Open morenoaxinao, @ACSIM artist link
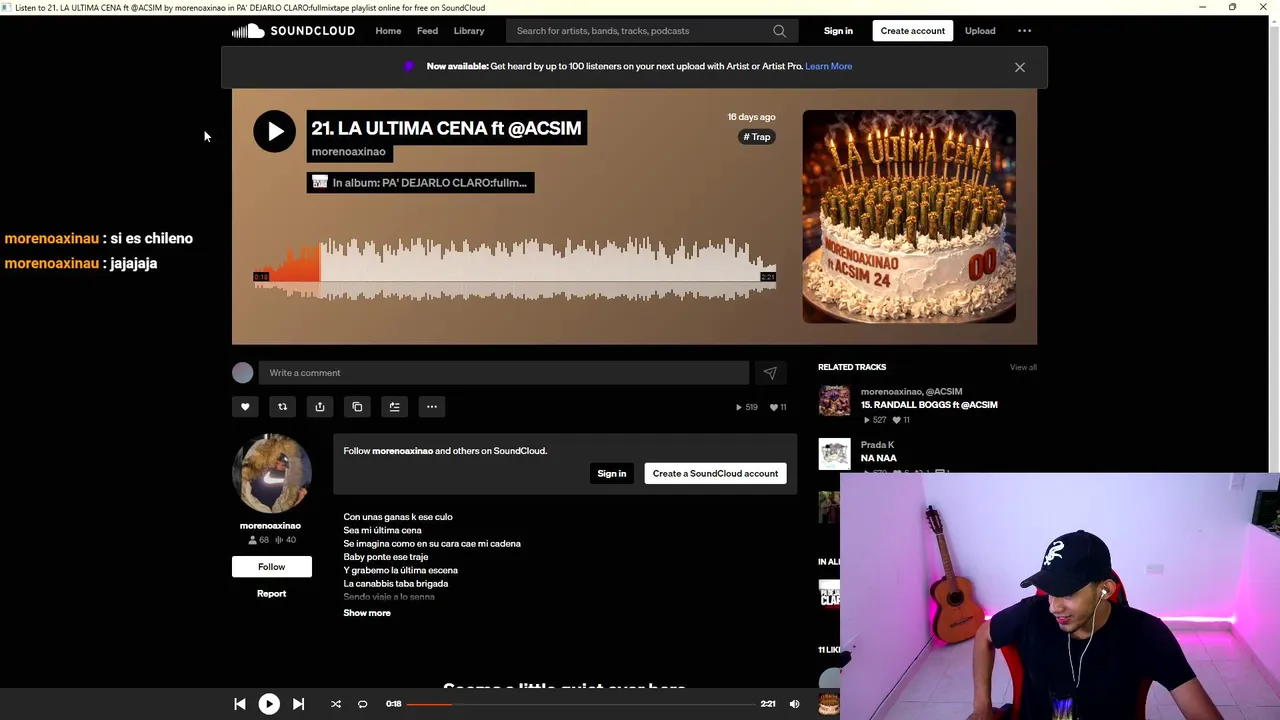Image resolution: width=1280 pixels, height=720 pixels. 911,392
